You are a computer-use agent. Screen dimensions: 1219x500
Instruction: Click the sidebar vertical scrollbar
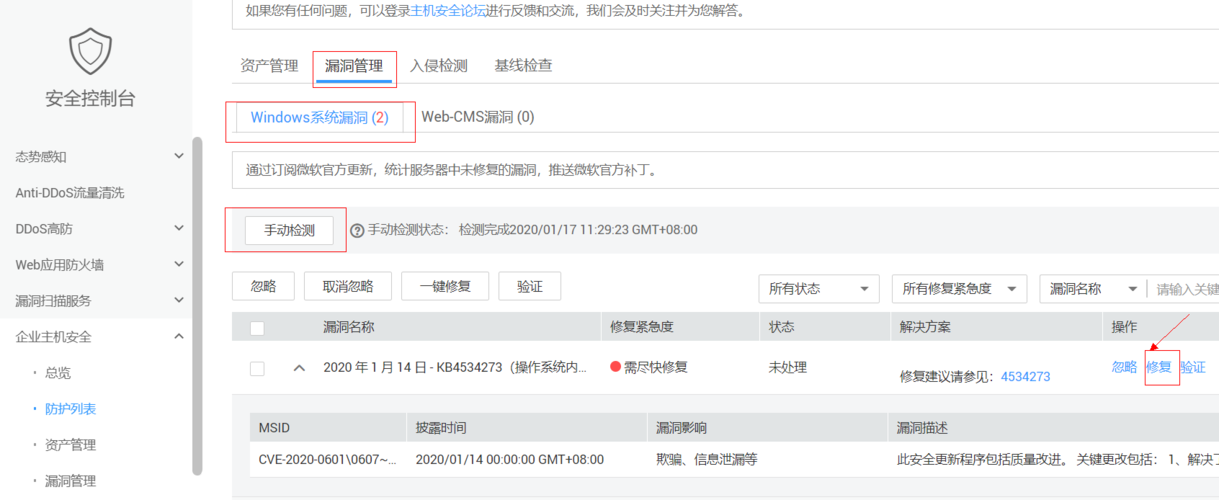[x=197, y=305]
